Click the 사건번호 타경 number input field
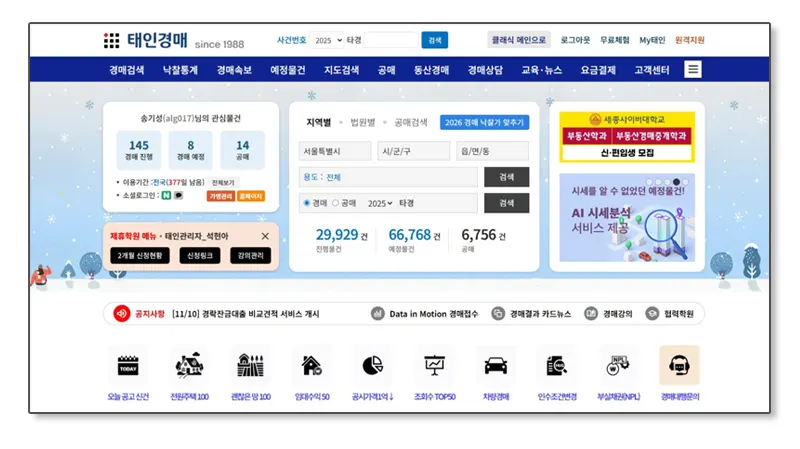 (x=391, y=40)
